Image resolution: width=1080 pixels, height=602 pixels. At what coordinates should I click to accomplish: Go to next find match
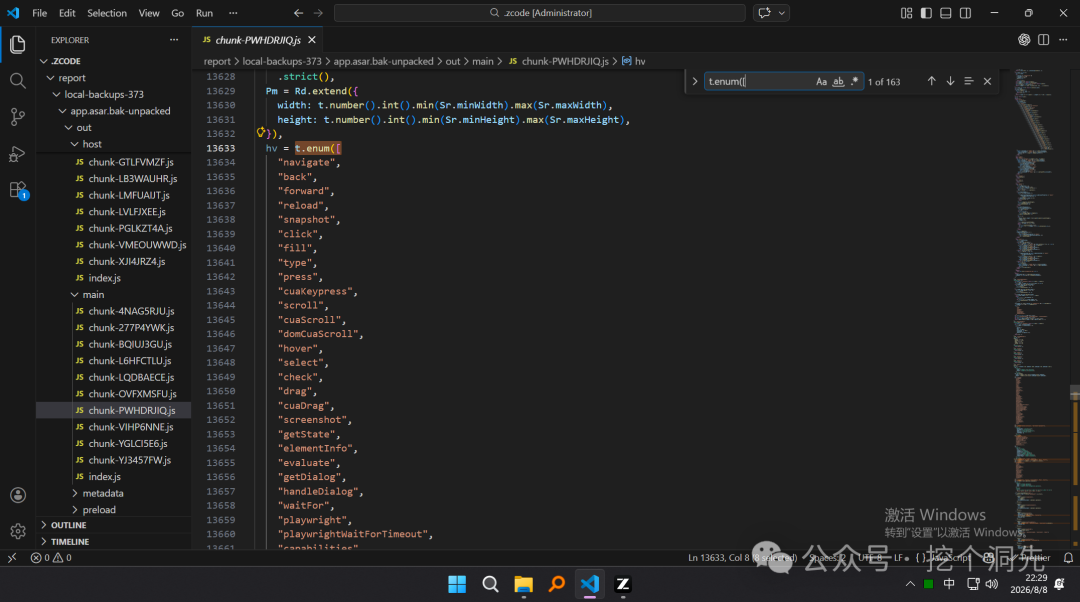coord(950,81)
